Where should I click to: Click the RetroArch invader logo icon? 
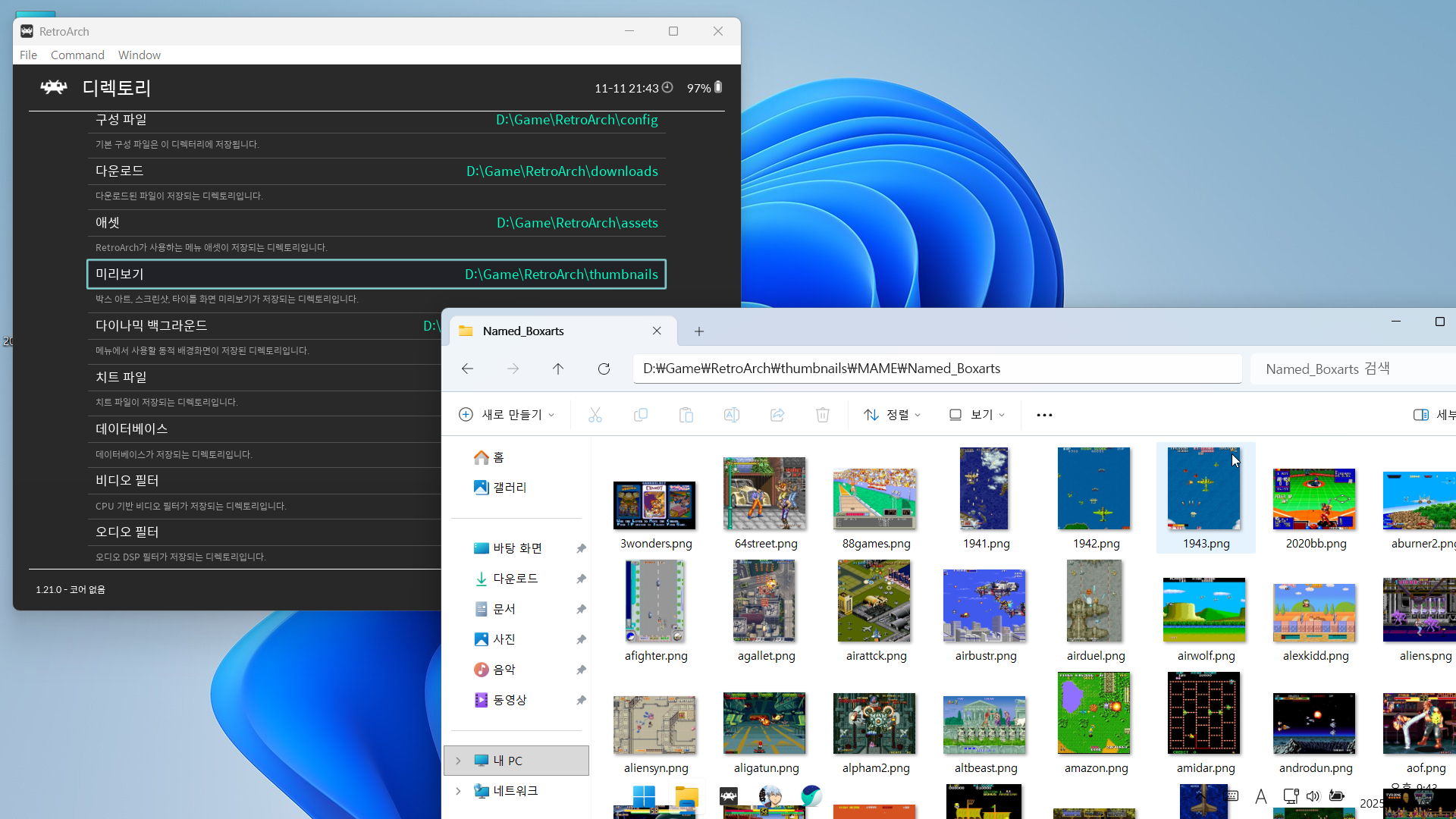[x=53, y=87]
